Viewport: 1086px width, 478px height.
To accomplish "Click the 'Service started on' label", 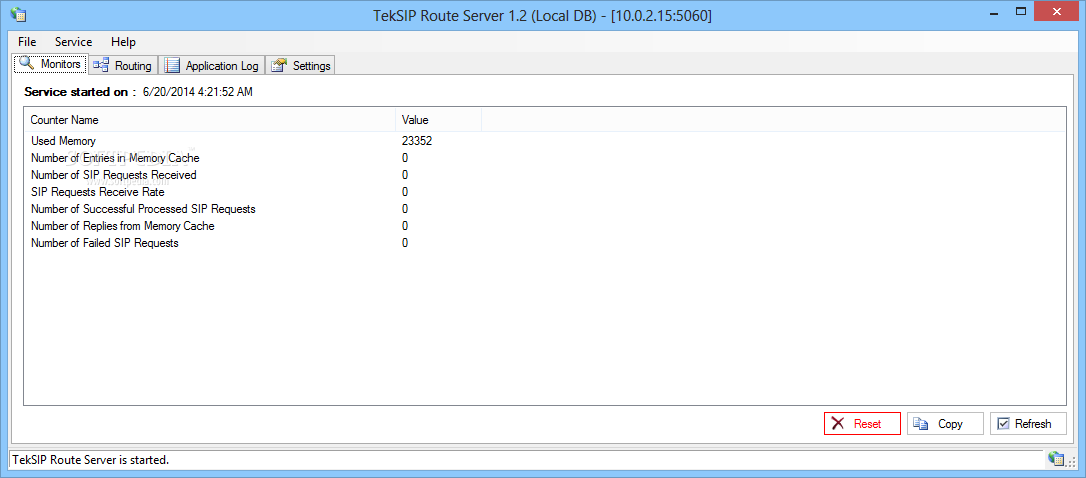I will [x=80, y=91].
